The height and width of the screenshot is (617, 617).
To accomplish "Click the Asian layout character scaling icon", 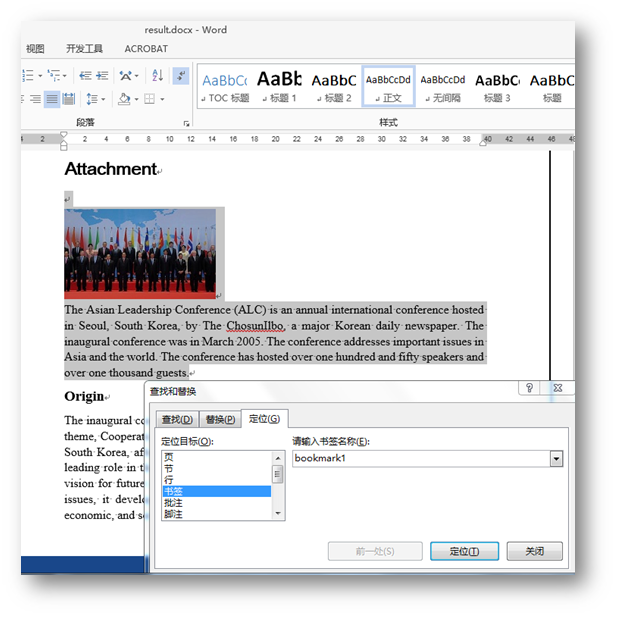I will coord(126,75).
